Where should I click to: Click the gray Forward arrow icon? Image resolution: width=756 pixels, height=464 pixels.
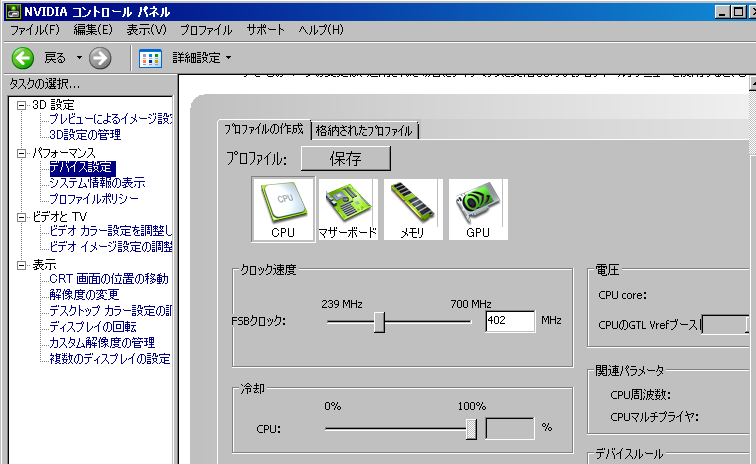[x=100, y=58]
